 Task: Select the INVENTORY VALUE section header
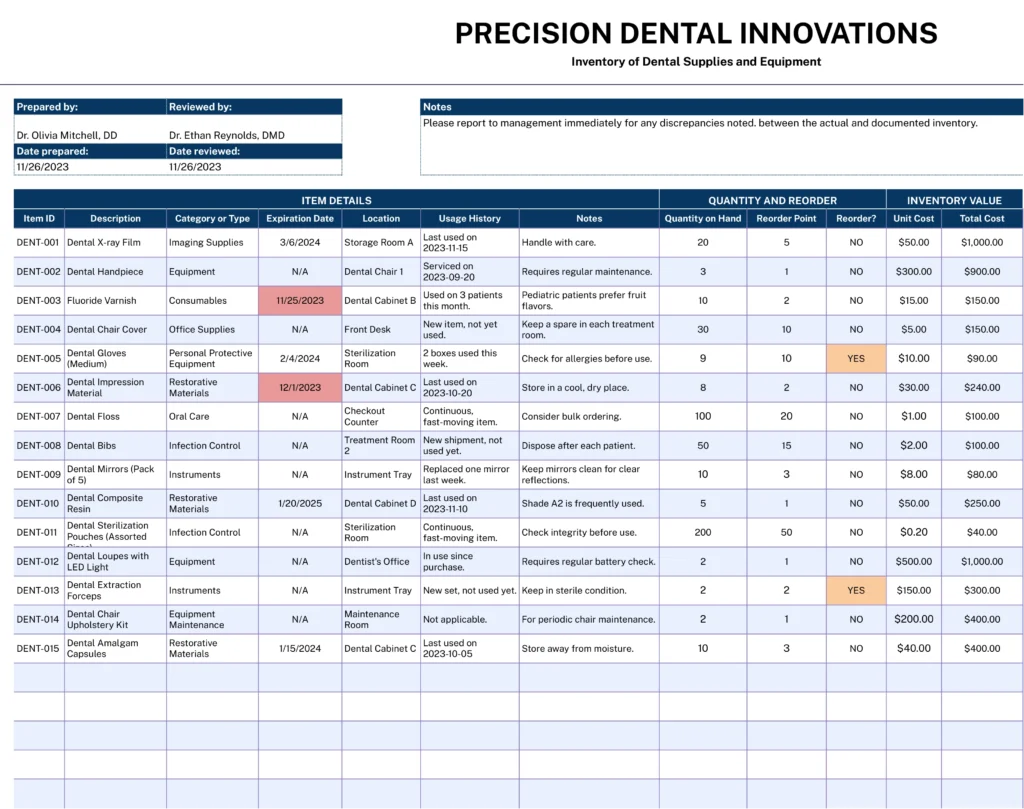point(954,200)
